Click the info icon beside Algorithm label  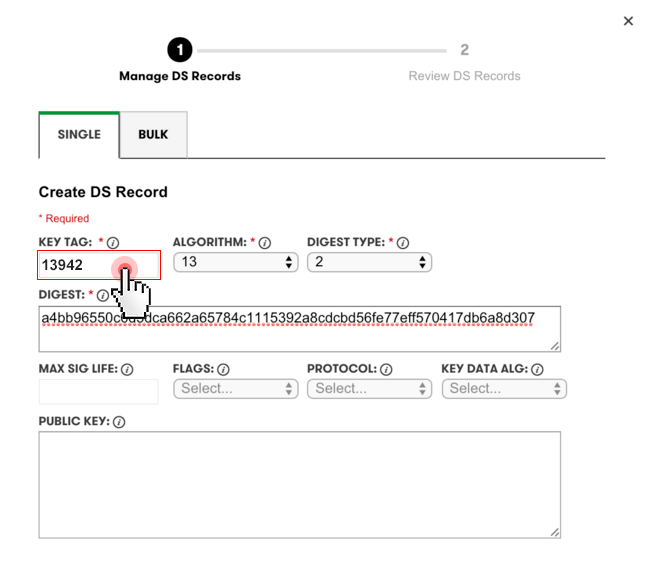tap(265, 243)
